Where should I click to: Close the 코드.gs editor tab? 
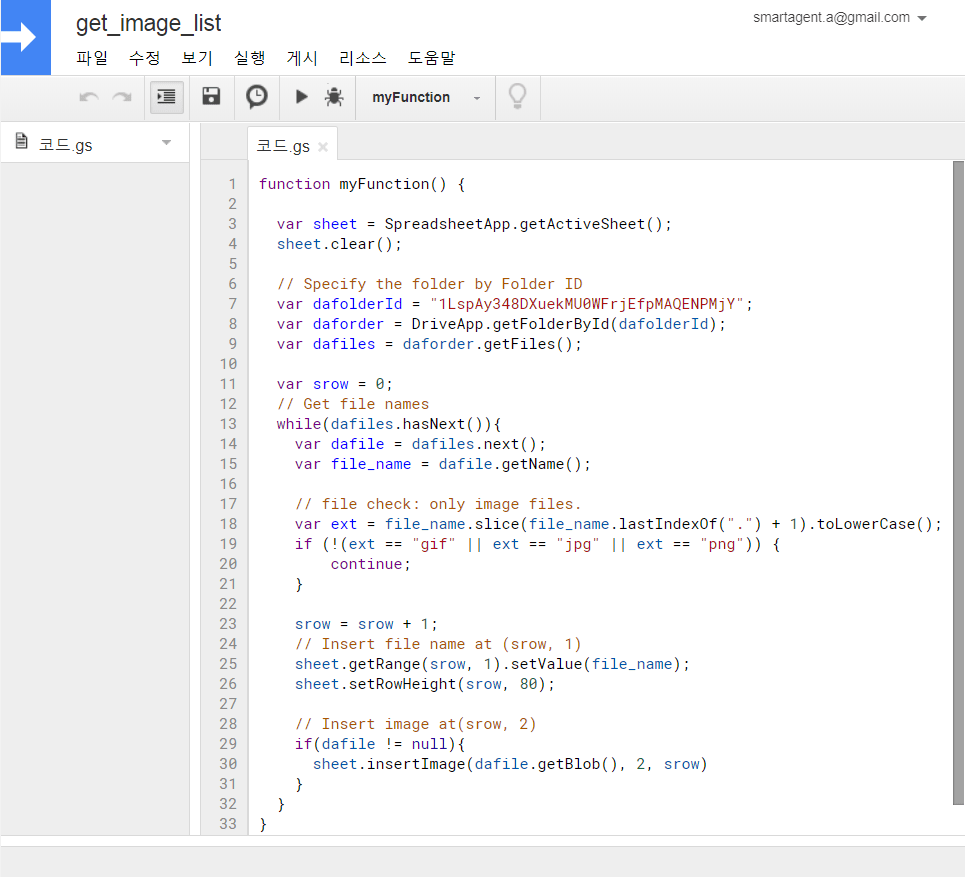322,147
